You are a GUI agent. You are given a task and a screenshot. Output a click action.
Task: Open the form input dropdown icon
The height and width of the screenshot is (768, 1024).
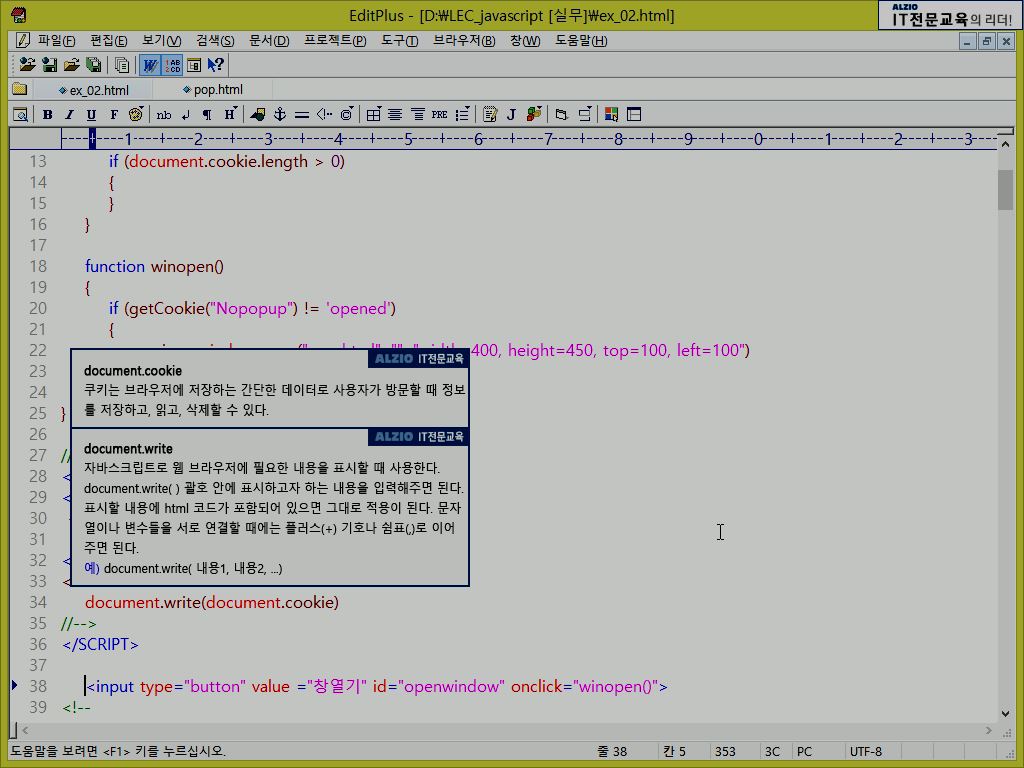point(584,114)
